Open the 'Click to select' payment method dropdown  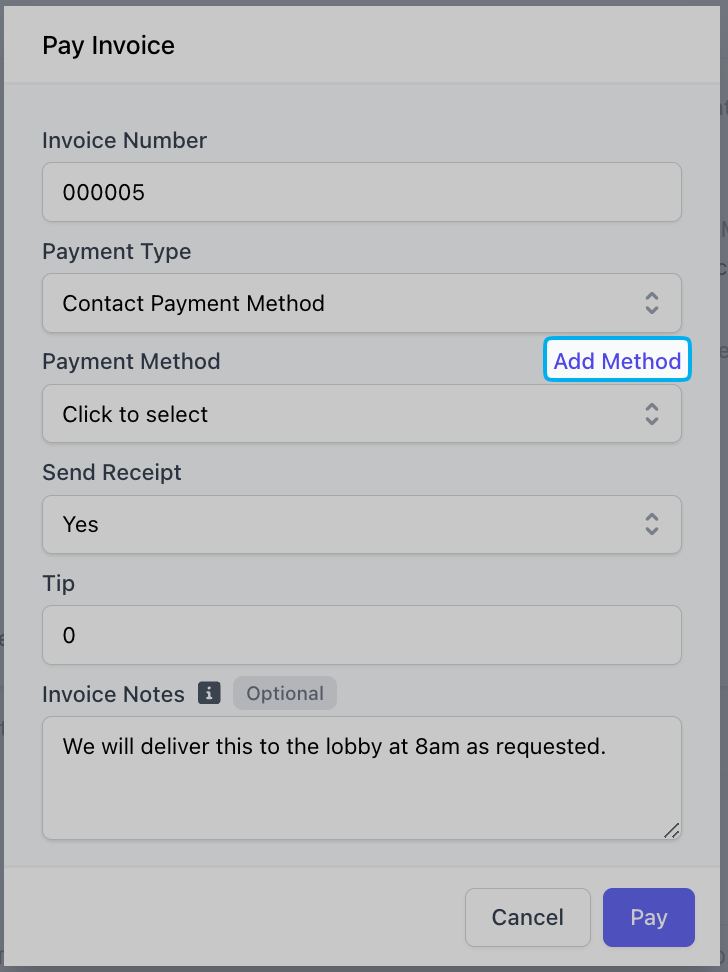point(362,413)
